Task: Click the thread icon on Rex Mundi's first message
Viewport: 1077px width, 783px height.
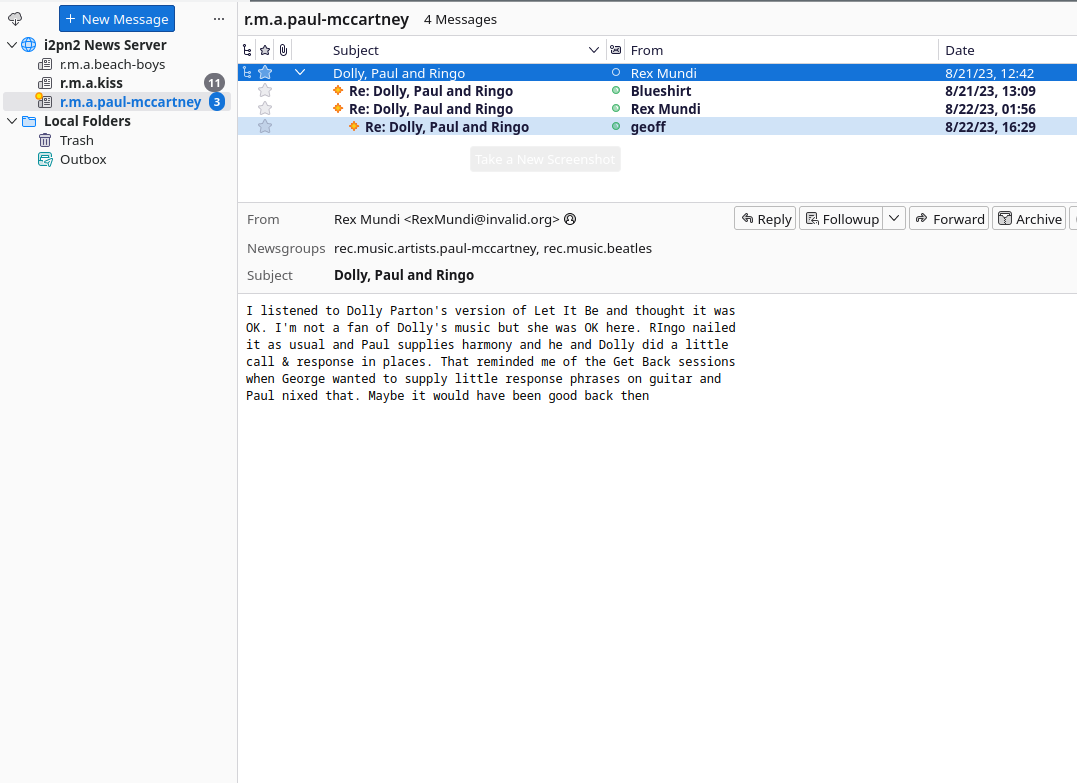Action: click(247, 73)
